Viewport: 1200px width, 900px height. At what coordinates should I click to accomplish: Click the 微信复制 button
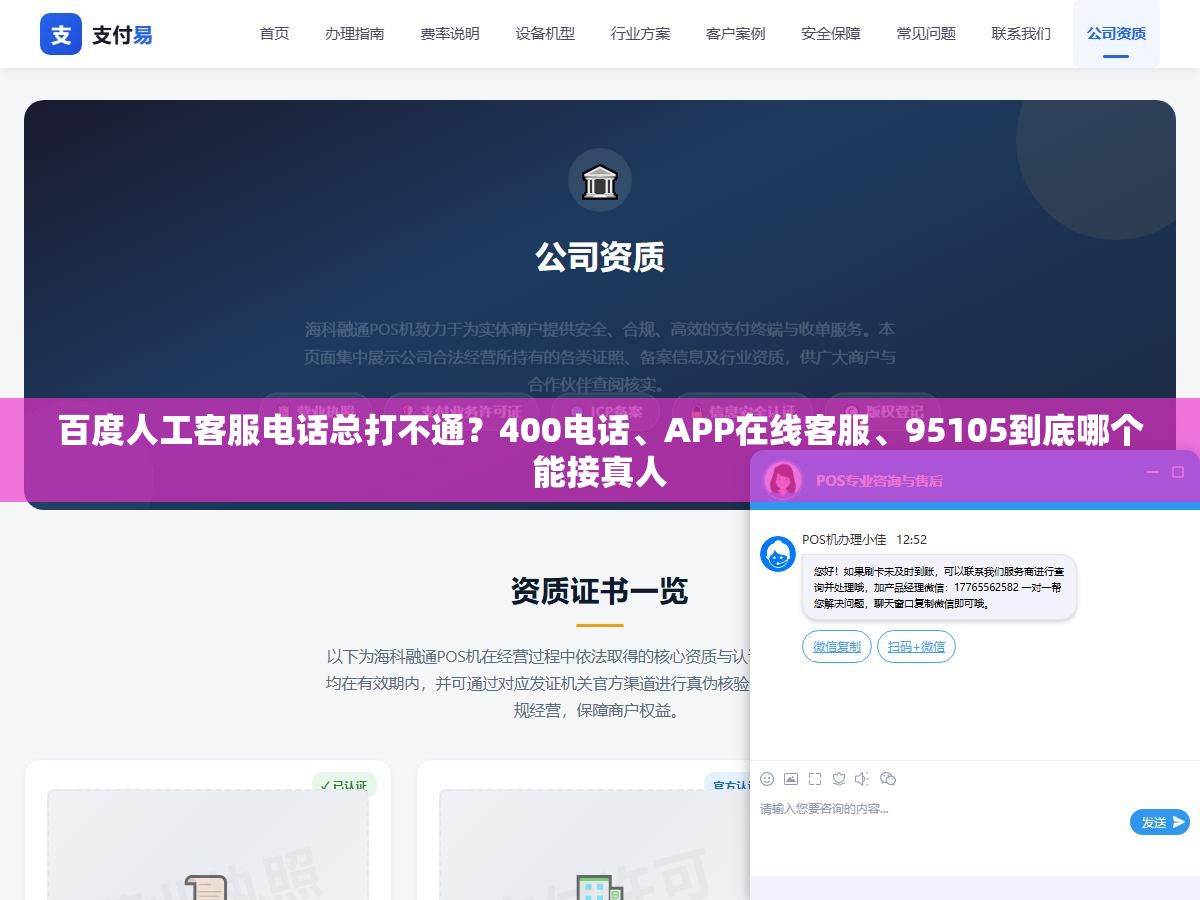(x=837, y=647)
